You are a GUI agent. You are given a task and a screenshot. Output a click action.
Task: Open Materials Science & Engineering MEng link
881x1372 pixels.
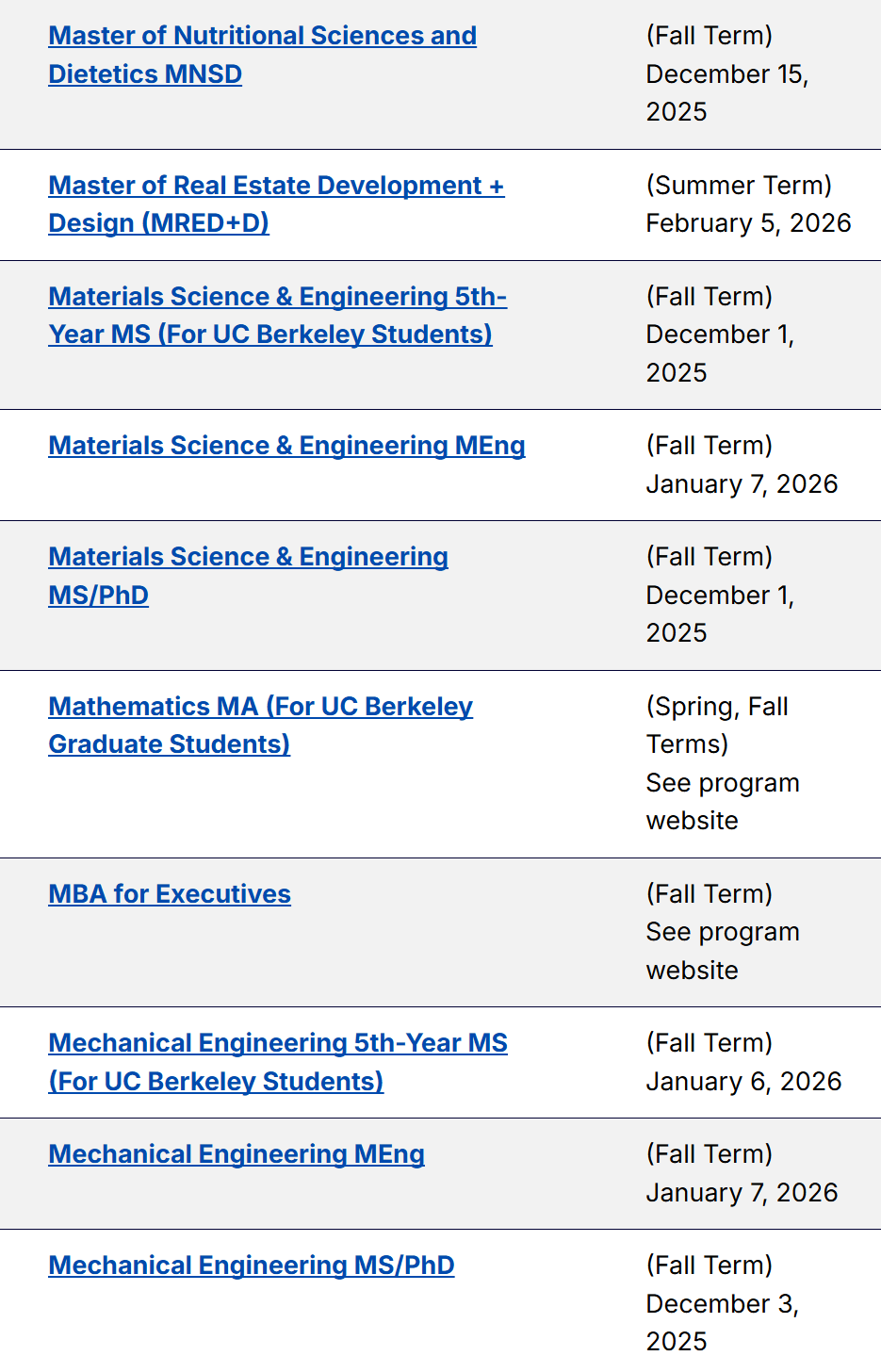coord(286,446)
